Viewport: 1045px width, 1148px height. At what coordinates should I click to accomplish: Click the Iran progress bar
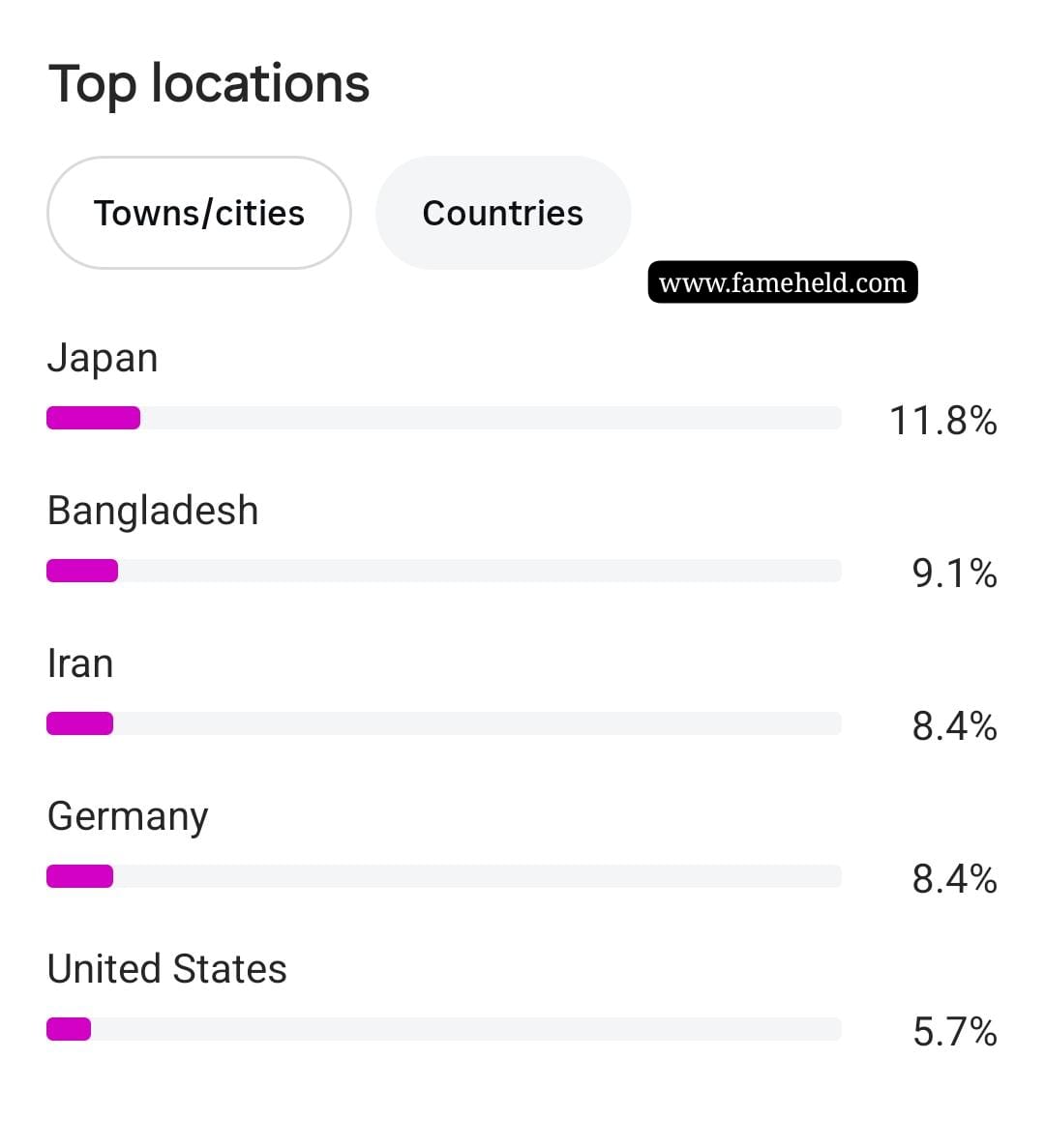[444, 723]
